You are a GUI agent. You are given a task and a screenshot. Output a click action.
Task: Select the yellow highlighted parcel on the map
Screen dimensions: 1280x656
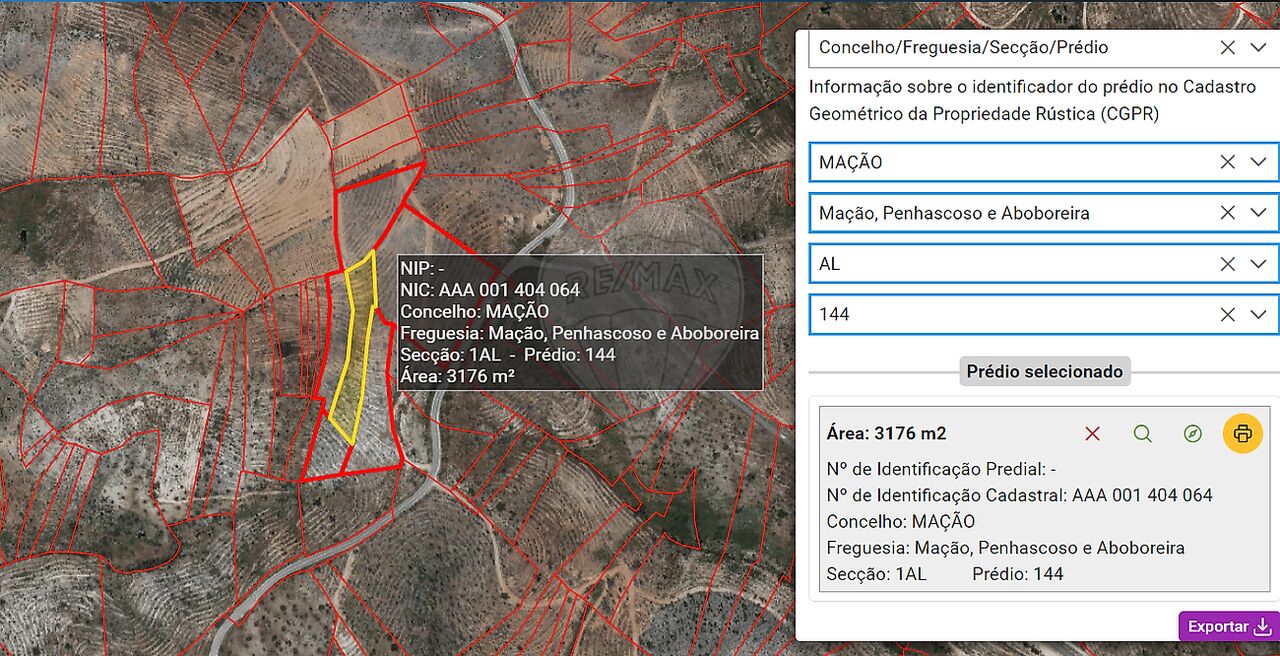point(354,350)
